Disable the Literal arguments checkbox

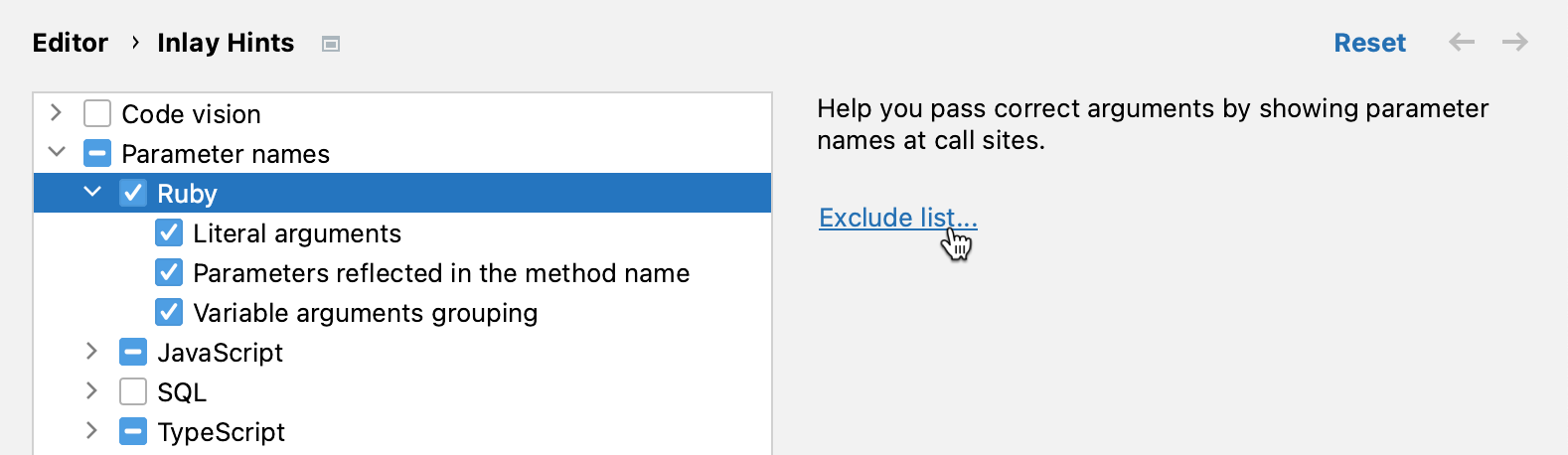pos(169,233)
